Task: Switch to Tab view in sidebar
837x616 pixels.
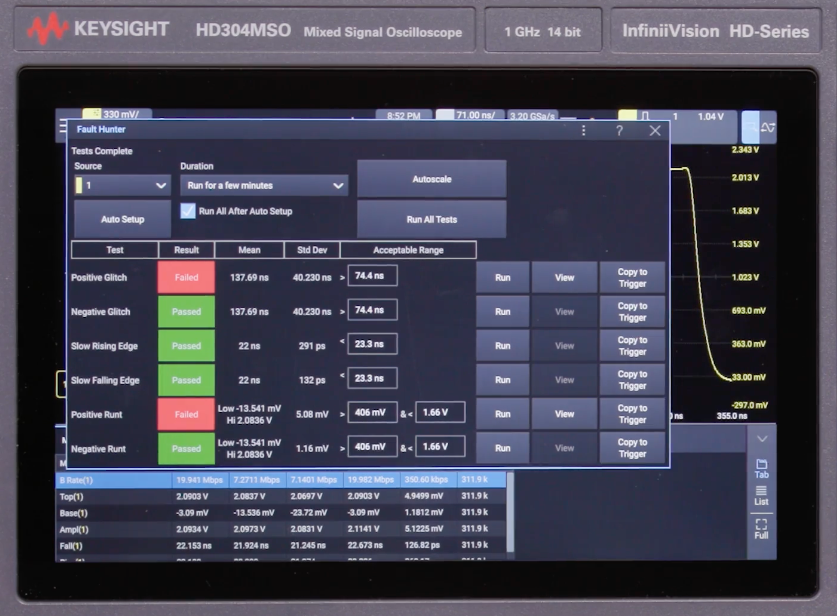Action: pos(761,468)
